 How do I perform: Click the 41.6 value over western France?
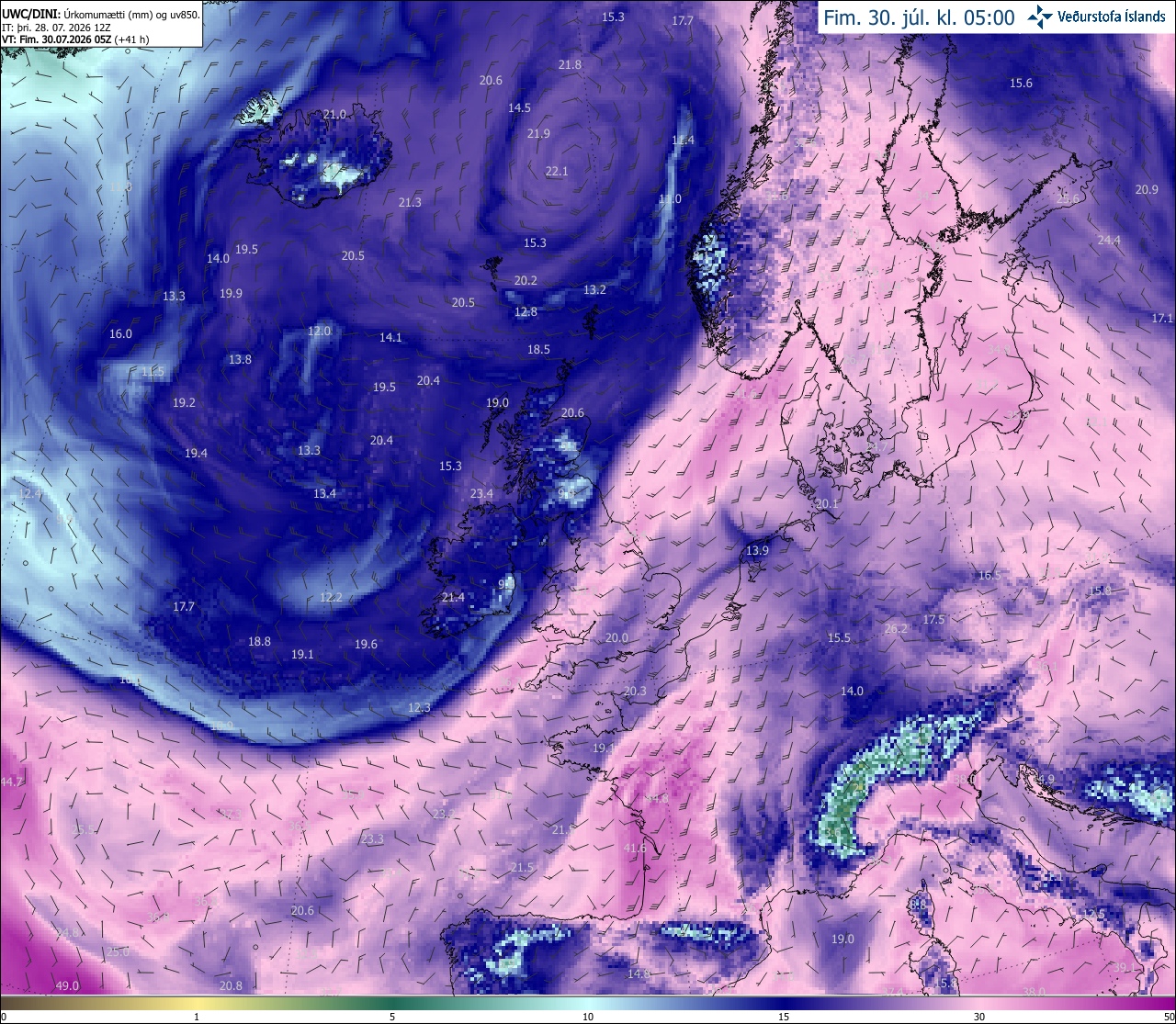tap(635, 849)
